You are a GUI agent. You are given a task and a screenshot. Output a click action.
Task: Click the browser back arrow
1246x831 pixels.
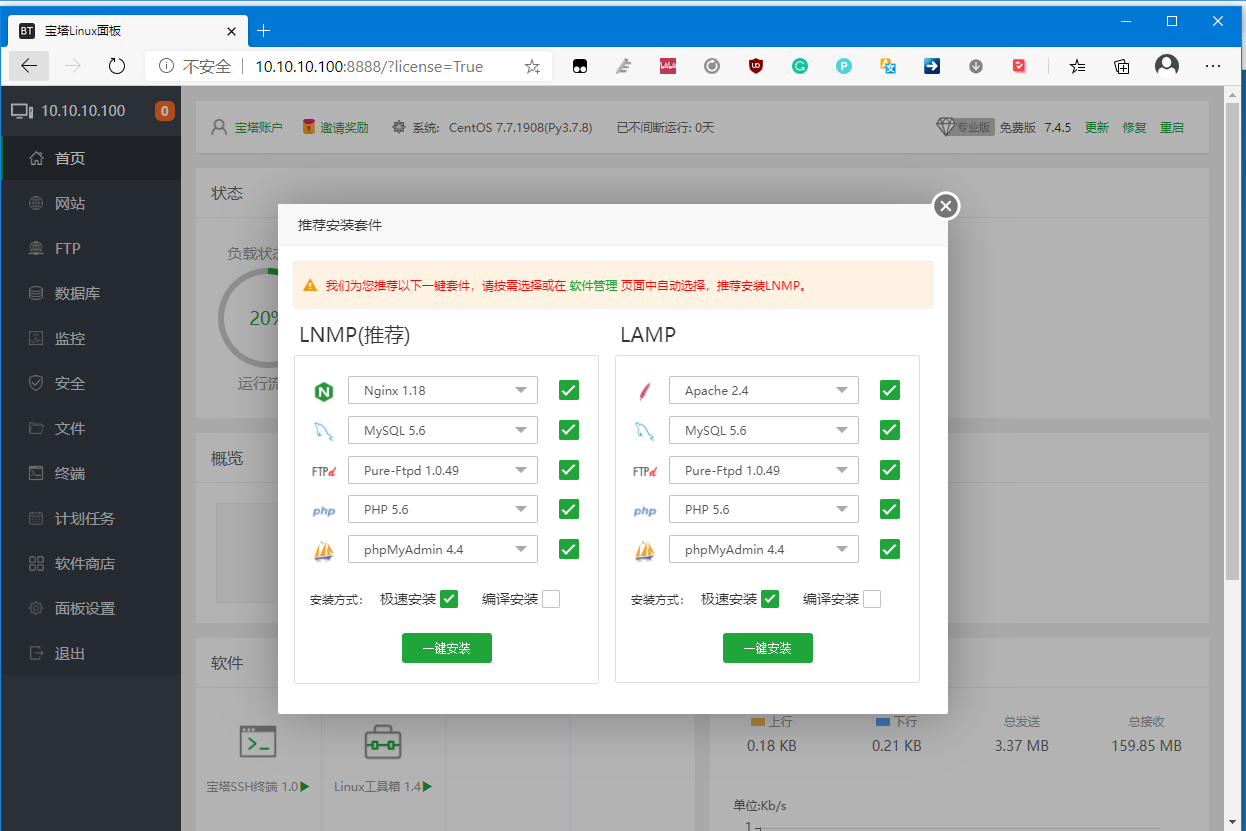pyautogui.click(x=29, y=66)
